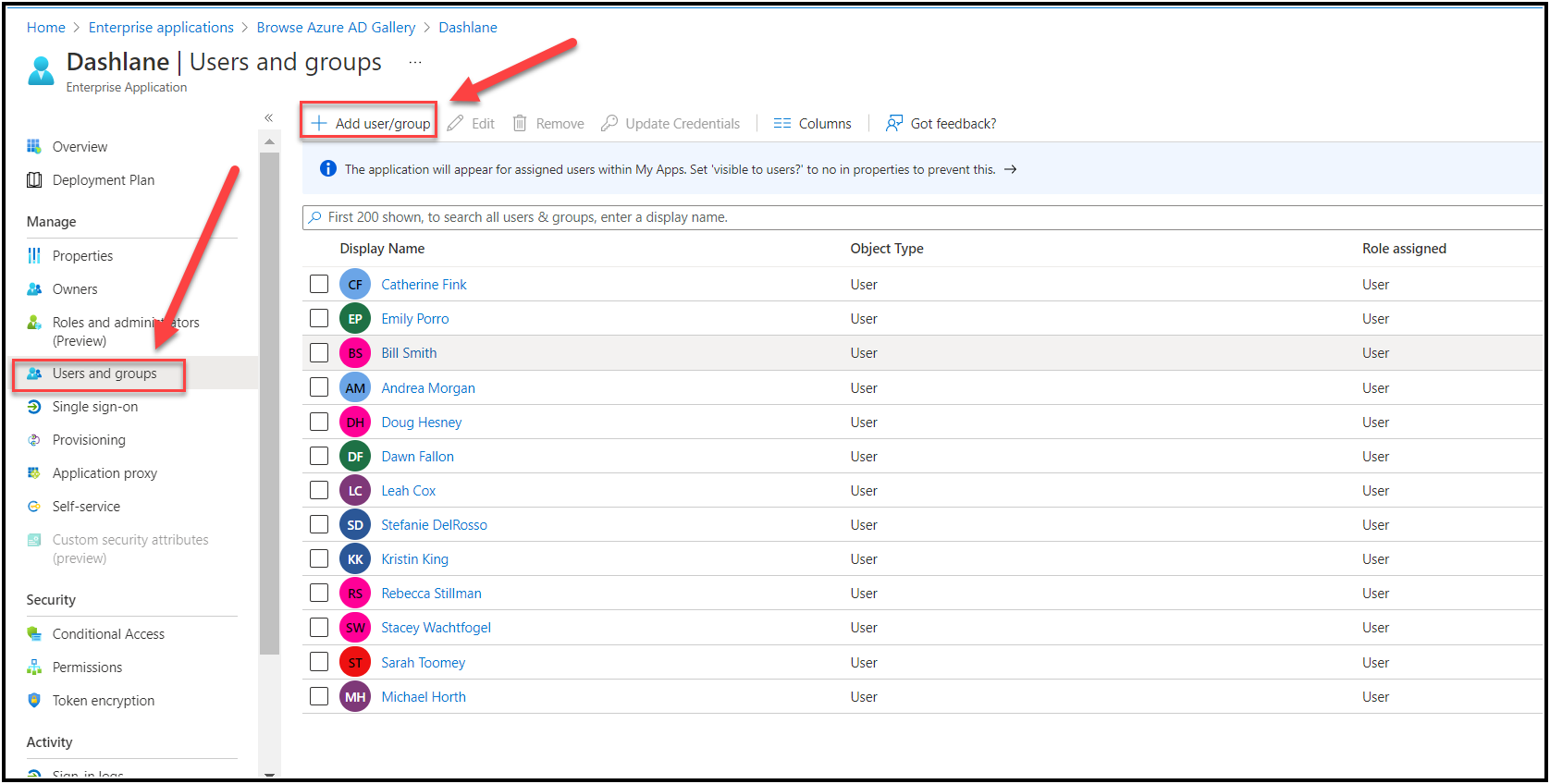
Task: Click Stacey Wachtfogel's SW avatar
Action: click(x=355, y=627)
